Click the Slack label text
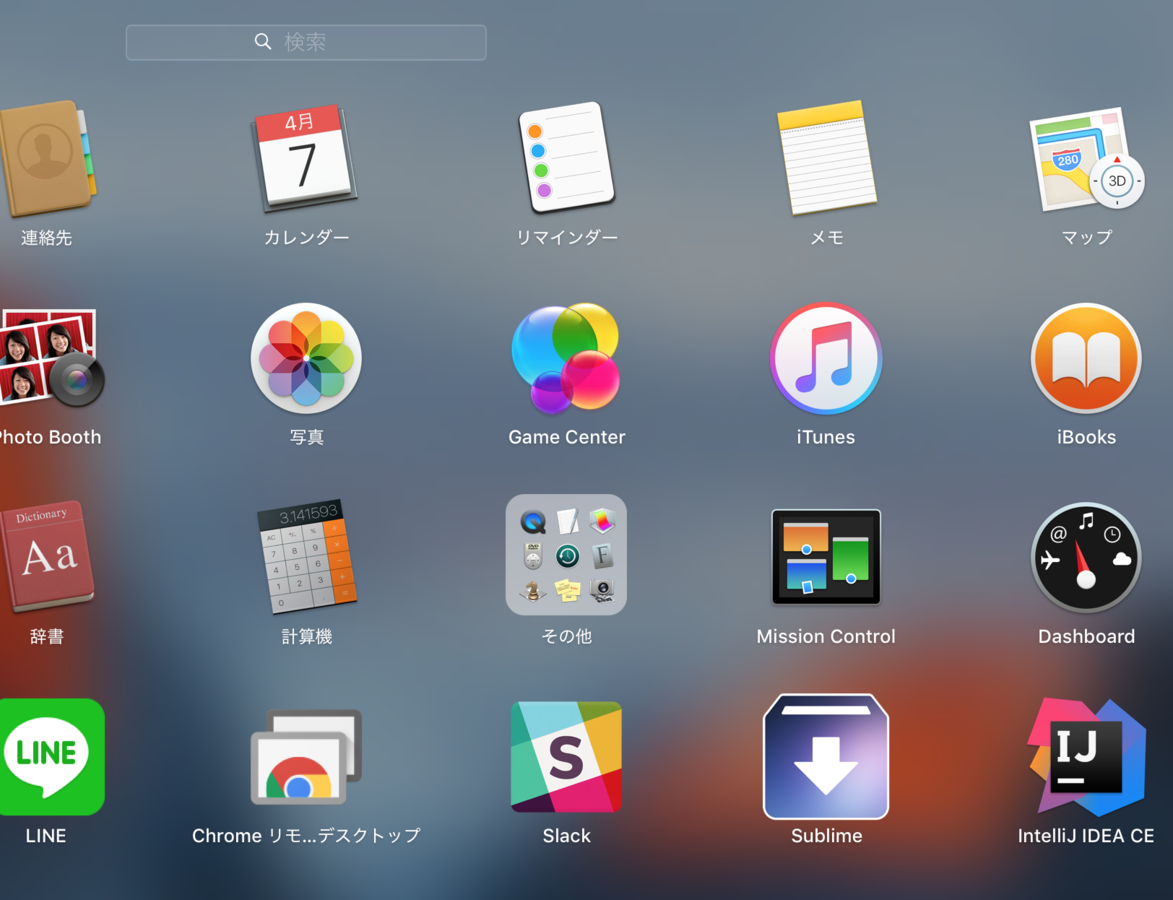 [x=566, y=836]
